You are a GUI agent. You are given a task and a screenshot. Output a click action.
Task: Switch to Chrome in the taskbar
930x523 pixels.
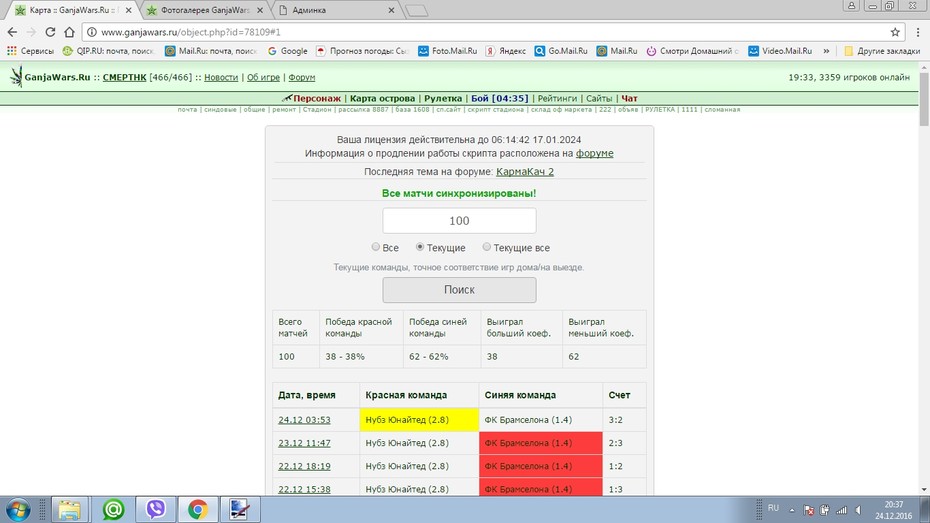click(x=198, y=510)
